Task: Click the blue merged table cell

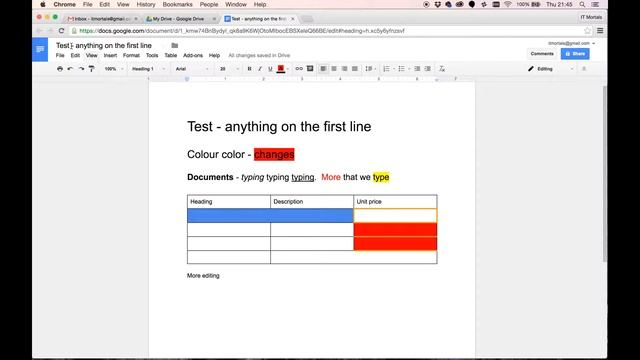Action: [270, 216]
